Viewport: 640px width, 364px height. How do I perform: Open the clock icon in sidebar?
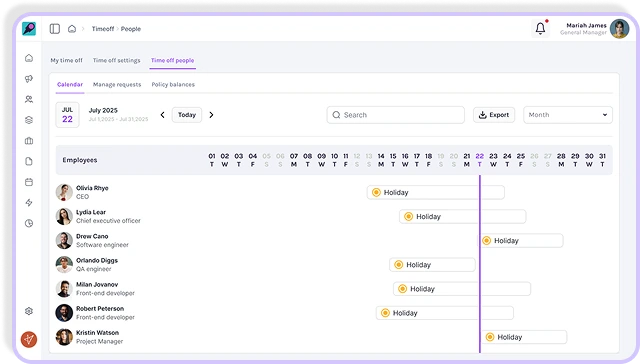pyautogui.click(x=29, y=223)
